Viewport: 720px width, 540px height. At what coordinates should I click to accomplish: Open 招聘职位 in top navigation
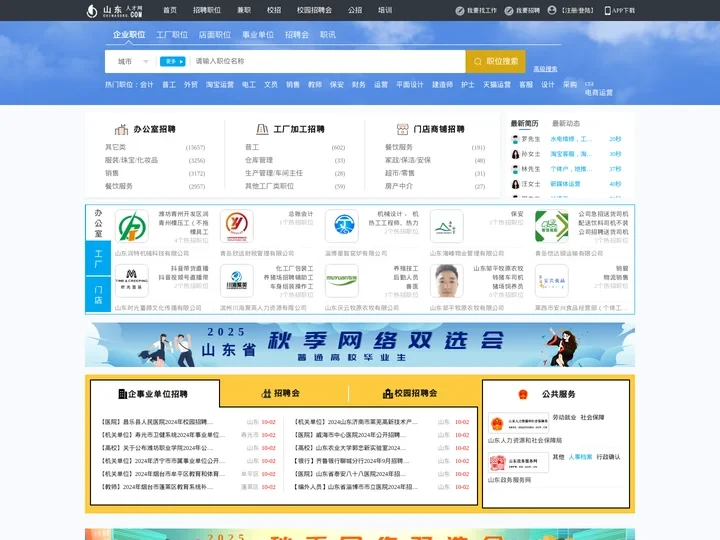[207, 10]
